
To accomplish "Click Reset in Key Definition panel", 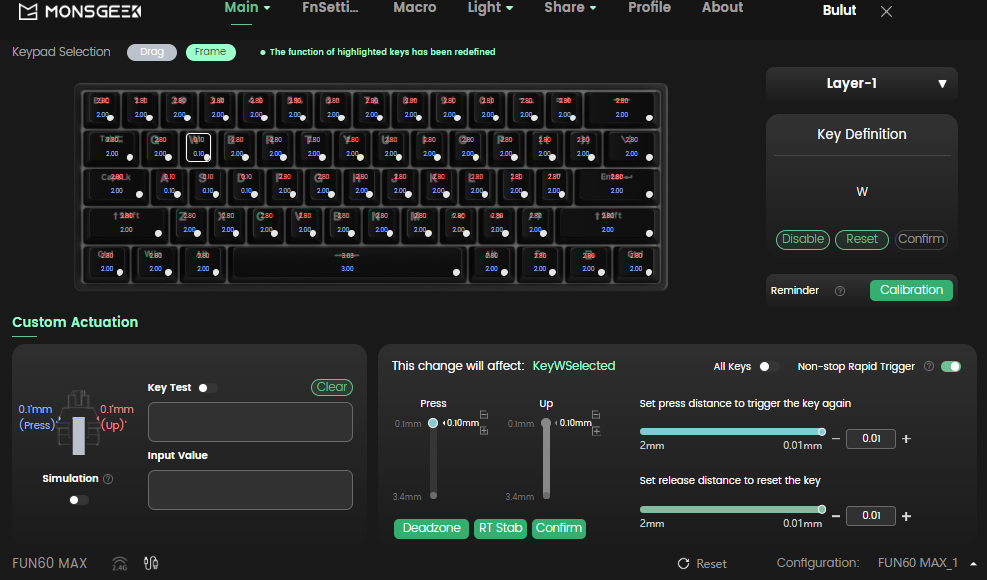I will [862, 239].
